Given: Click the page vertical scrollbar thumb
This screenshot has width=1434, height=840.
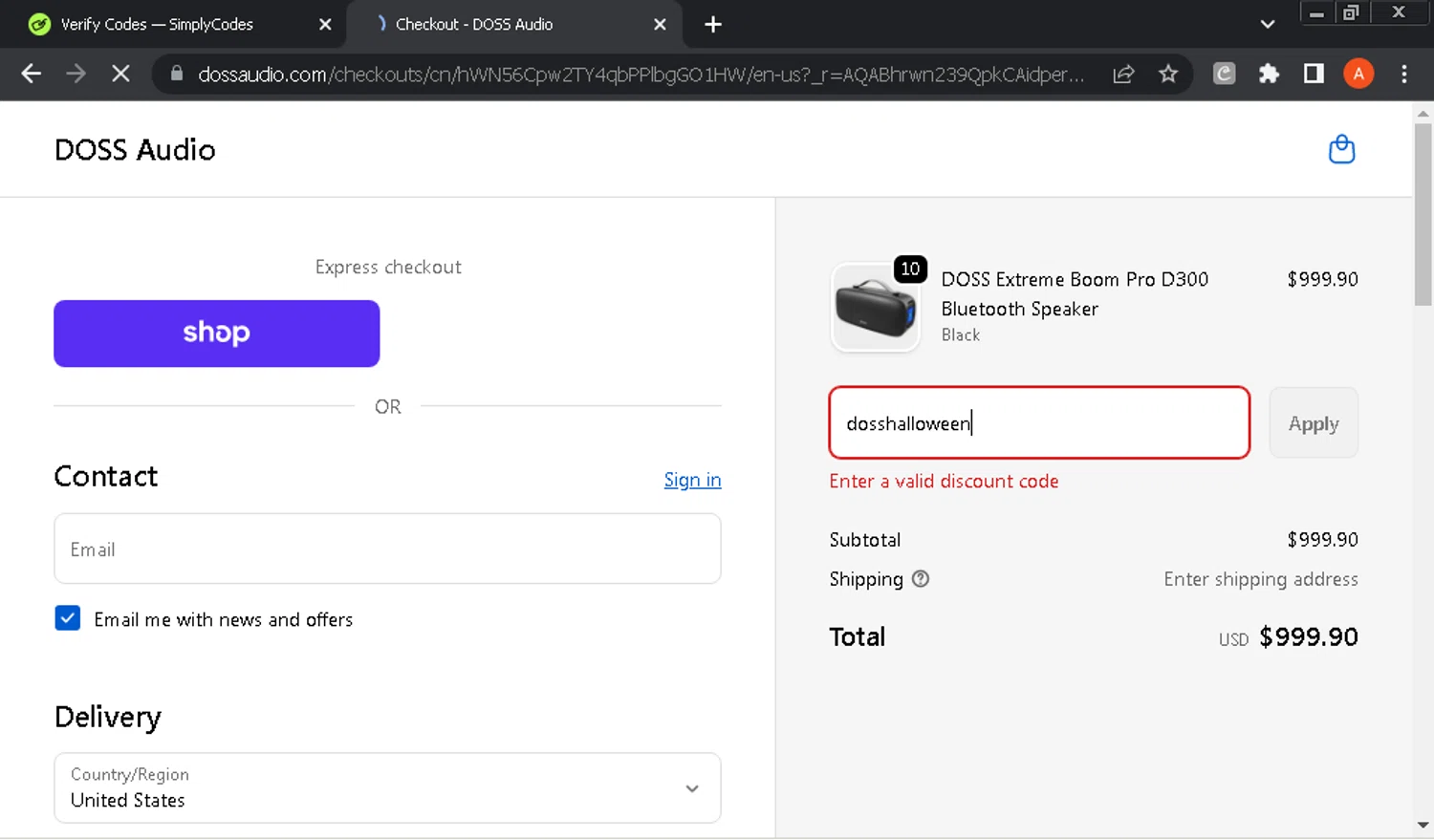Looking at the screenshot, I should [x=1423, y=214].
